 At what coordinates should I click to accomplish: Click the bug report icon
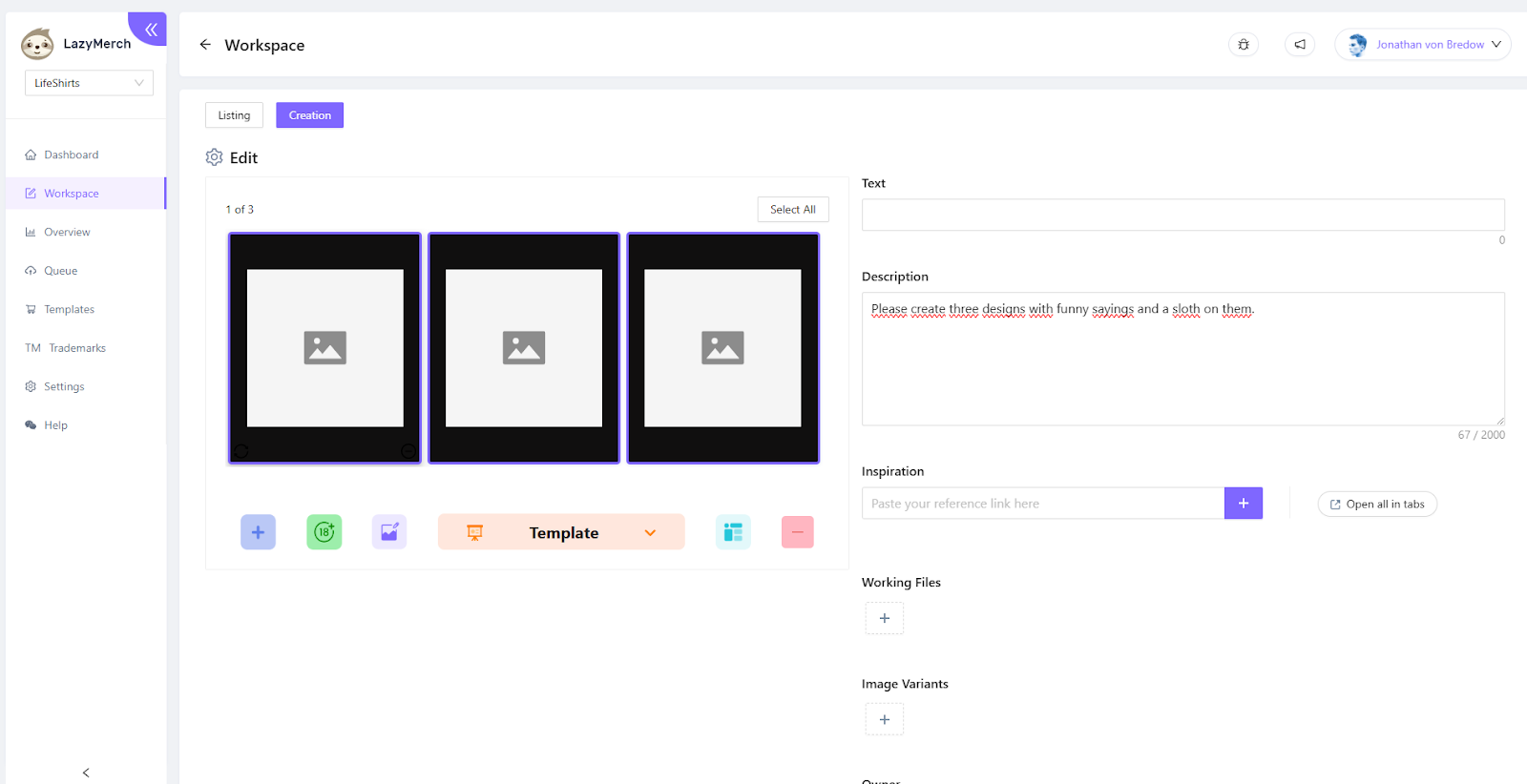(x=1244, y=44)
